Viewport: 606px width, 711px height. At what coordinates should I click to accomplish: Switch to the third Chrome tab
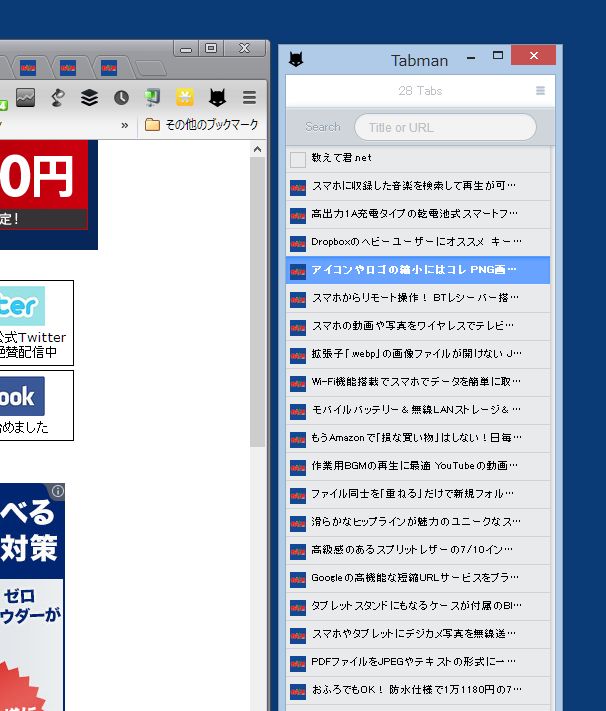click(x=109, y=68)
